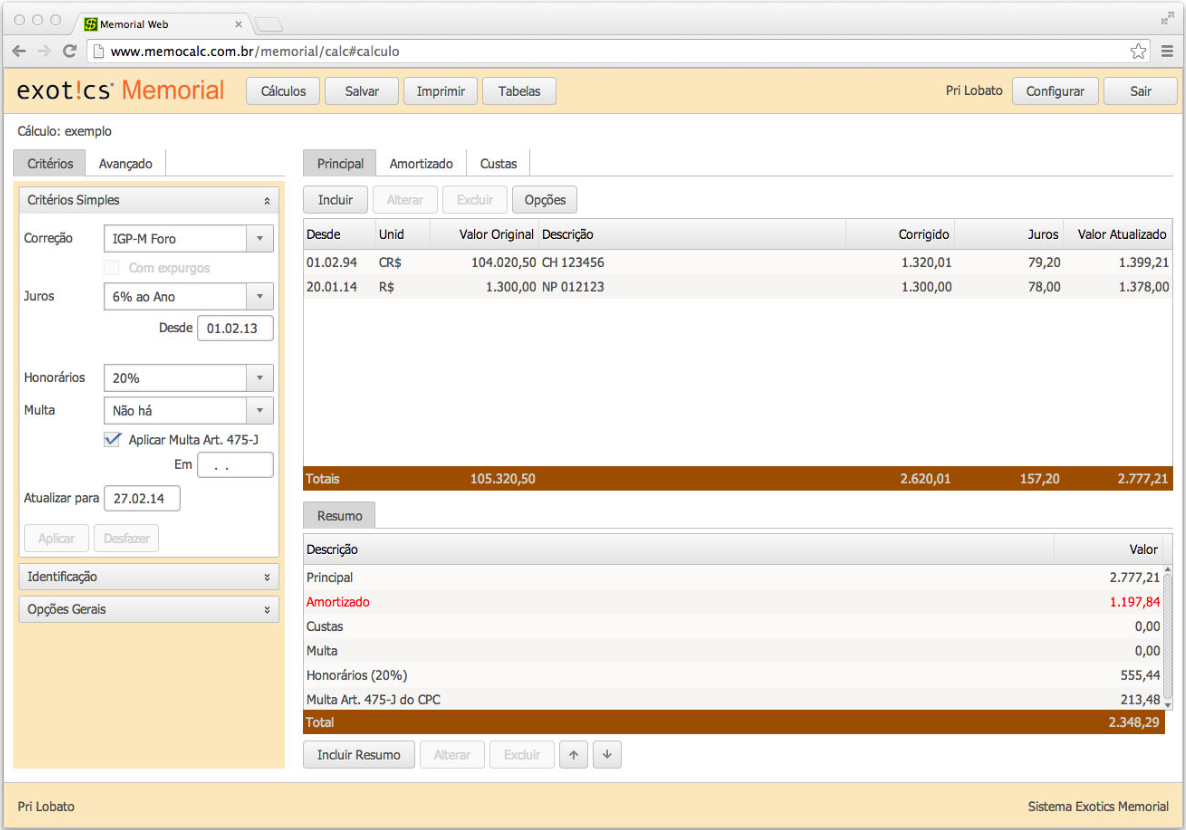Click the Atualizar para date field
The height and width of the screenshot is (830, 1186).
(141, 498)
